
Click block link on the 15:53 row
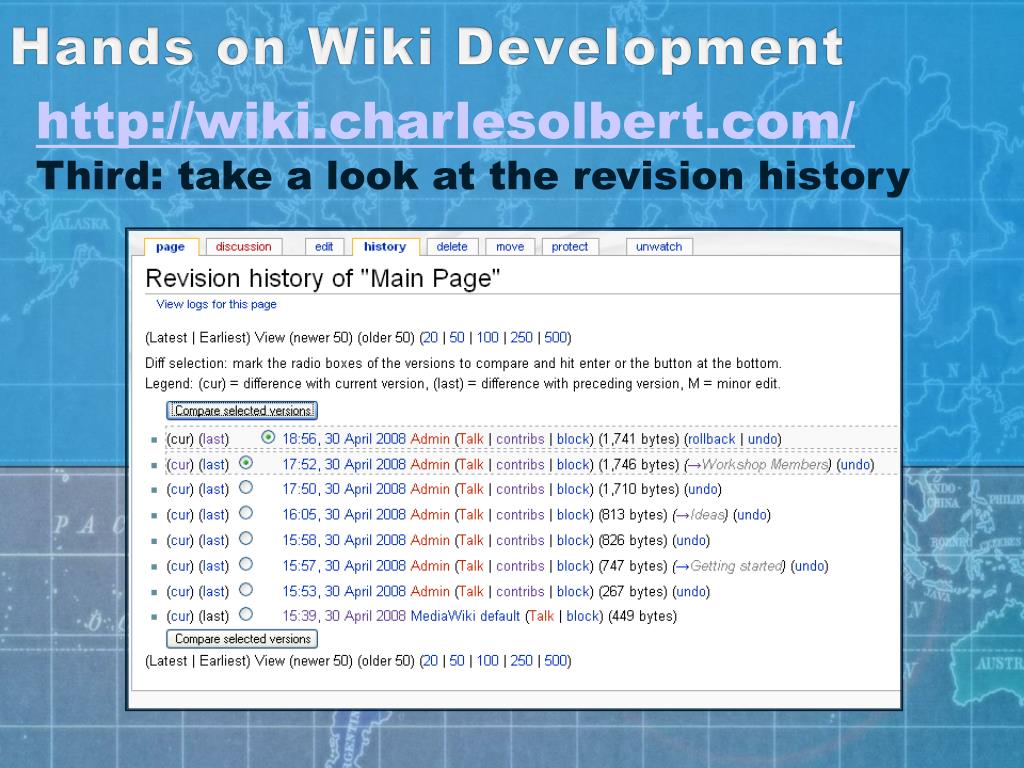click(x=573, y=591)
